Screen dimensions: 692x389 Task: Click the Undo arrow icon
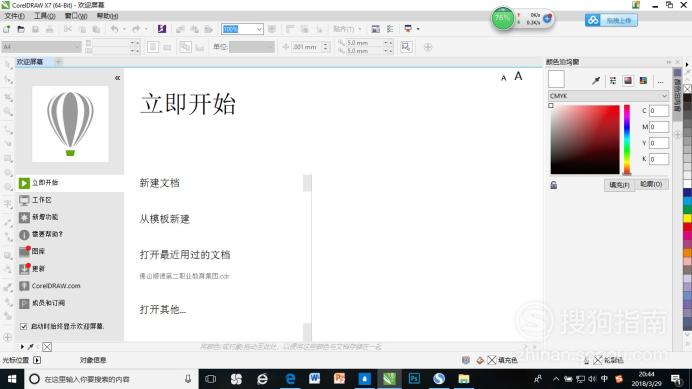[115, 29]
